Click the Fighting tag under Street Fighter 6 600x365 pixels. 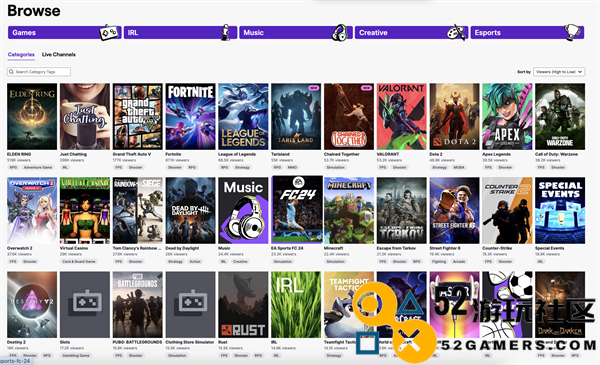click(439, 261)
